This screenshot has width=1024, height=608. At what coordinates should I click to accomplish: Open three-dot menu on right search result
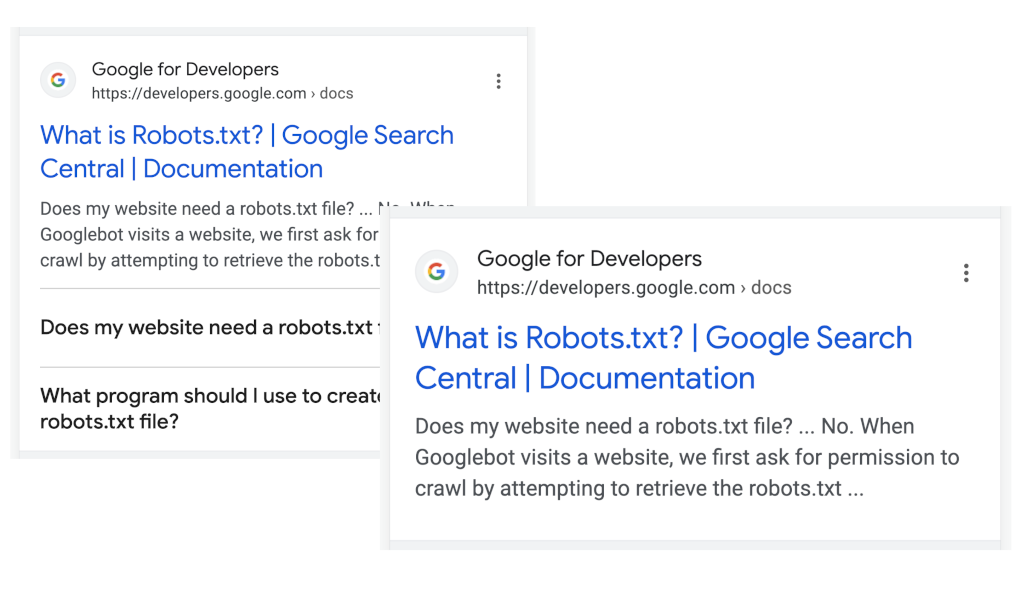(966, 273)
